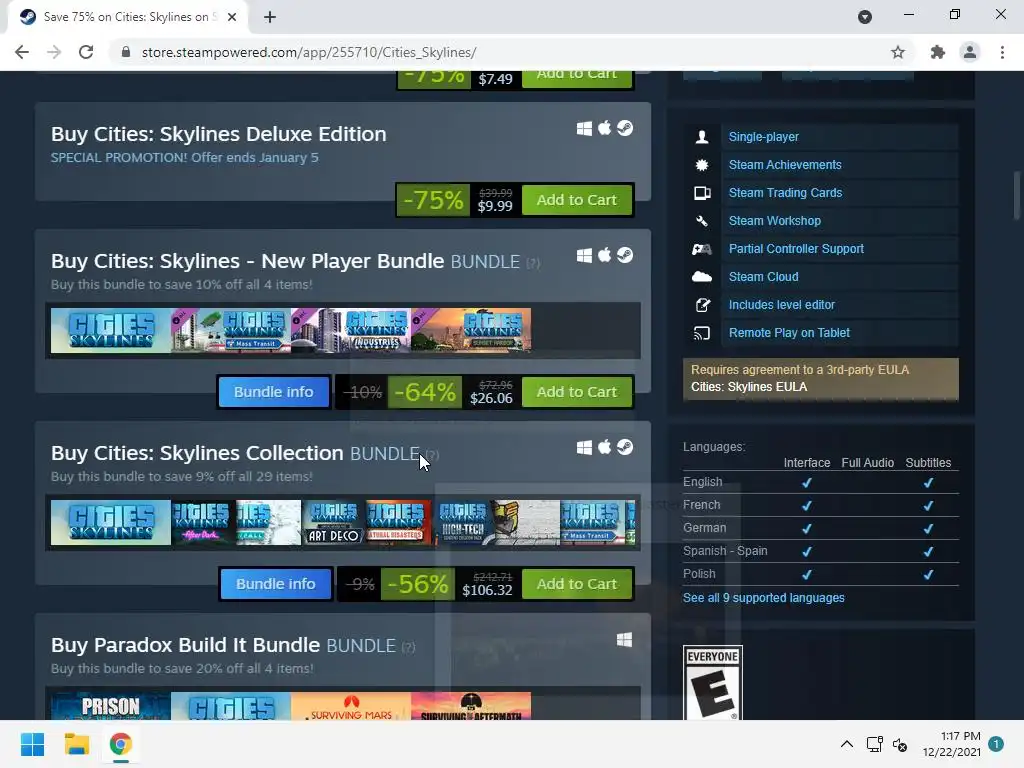Open Steam Trading Cards link

pos(785,193)
